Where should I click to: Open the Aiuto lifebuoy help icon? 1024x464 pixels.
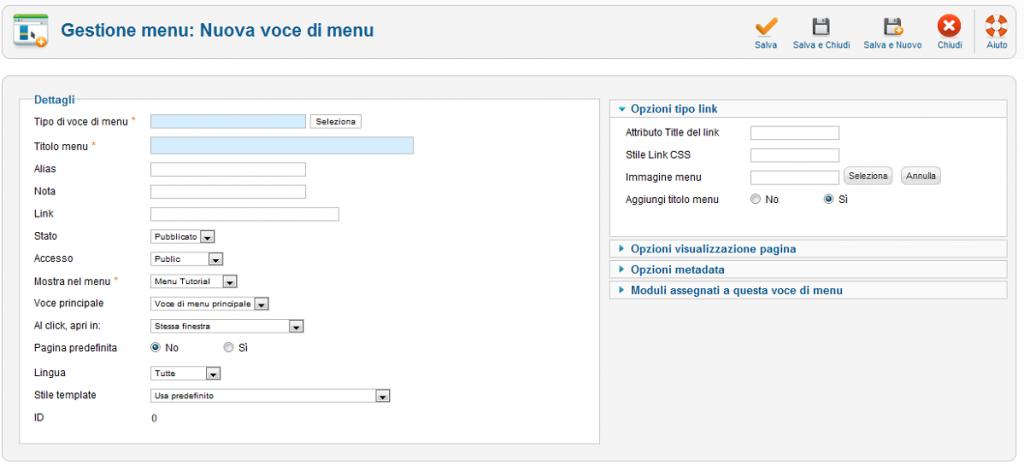click(x=997, y=27)
